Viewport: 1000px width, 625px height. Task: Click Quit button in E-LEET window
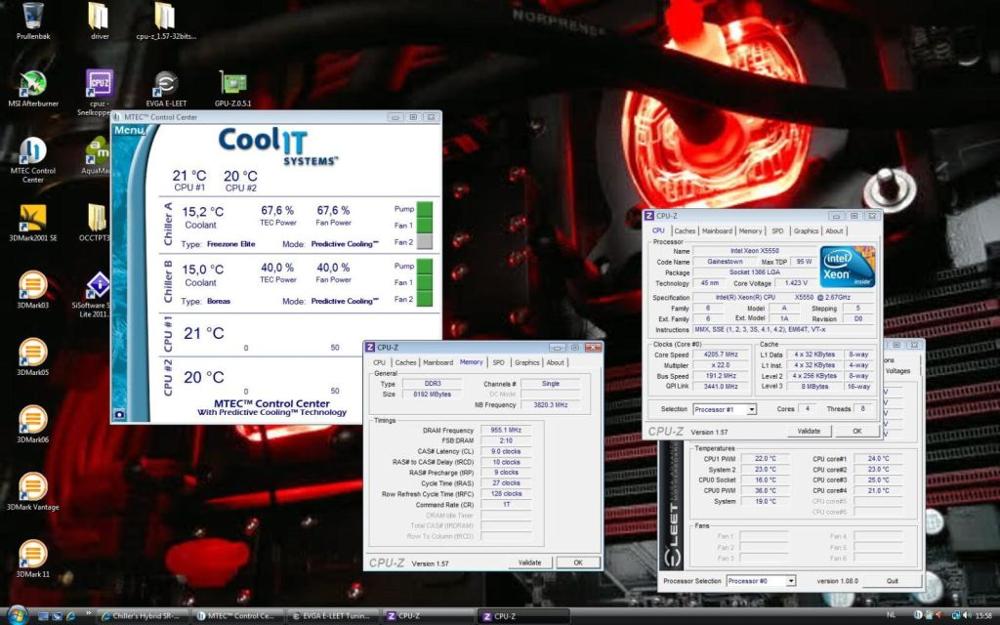[x=892, y=581]
